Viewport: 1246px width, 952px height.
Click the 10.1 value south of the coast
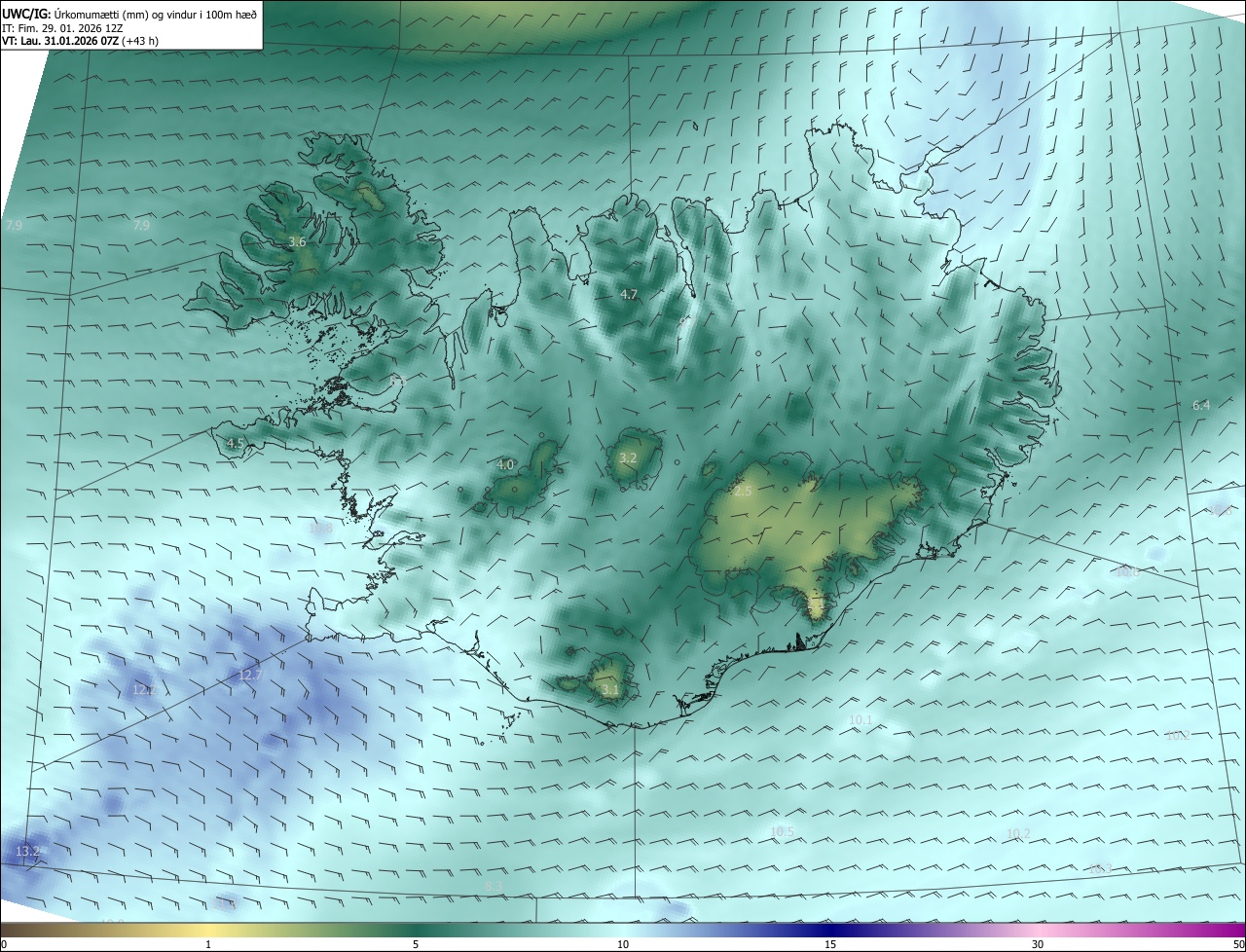(x=861, y=720)
